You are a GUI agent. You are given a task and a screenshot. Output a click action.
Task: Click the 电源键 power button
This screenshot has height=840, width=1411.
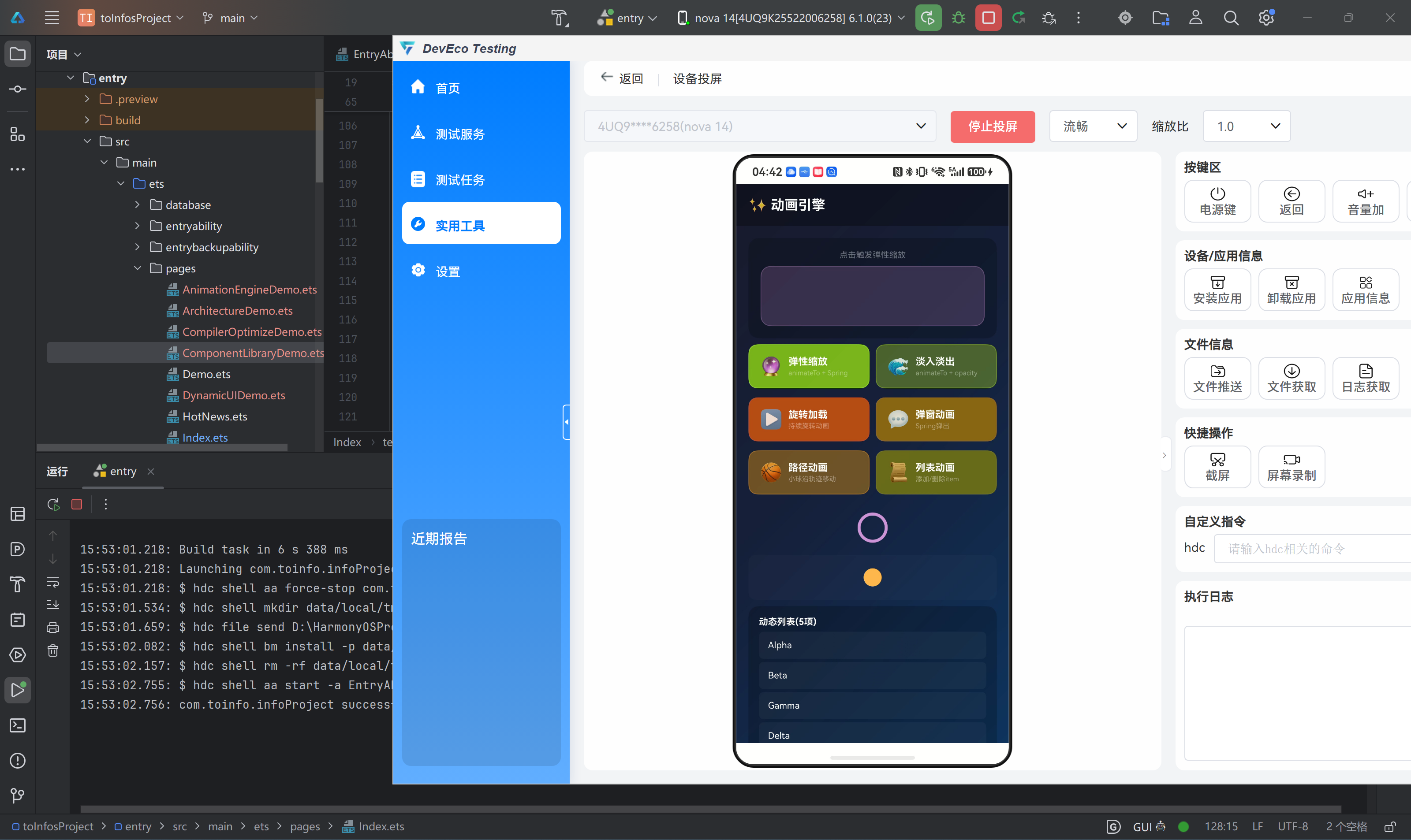click(x=1217, y=201)
